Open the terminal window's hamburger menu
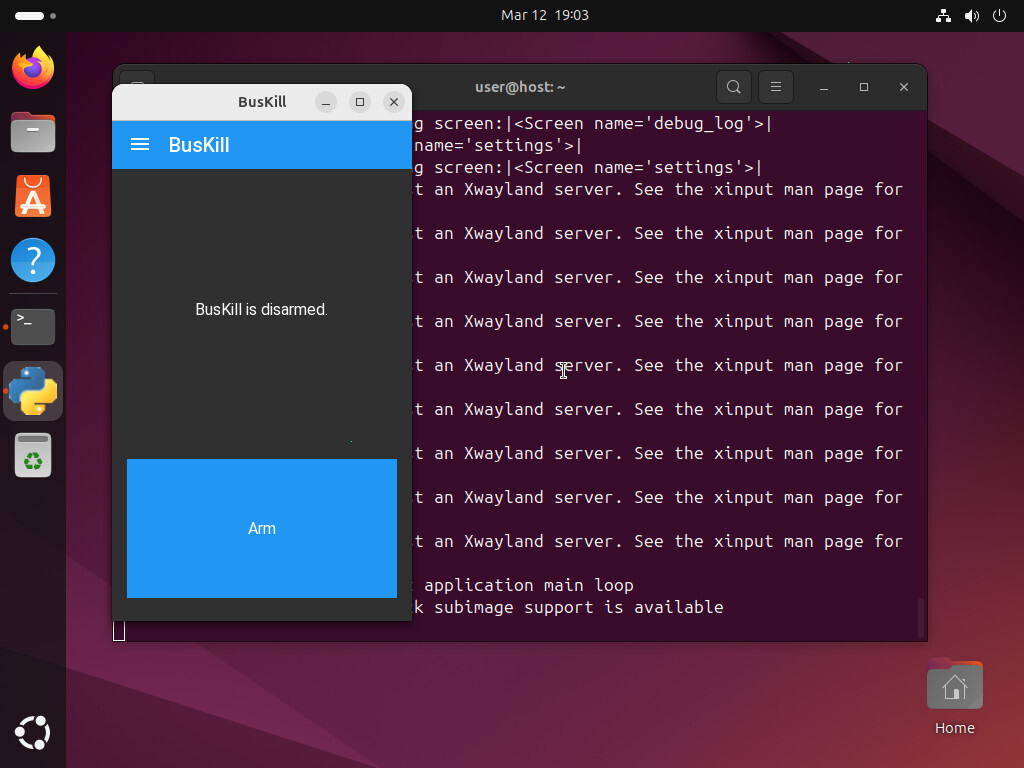This screenshot has height=768, width=1024. click(775, 87)
